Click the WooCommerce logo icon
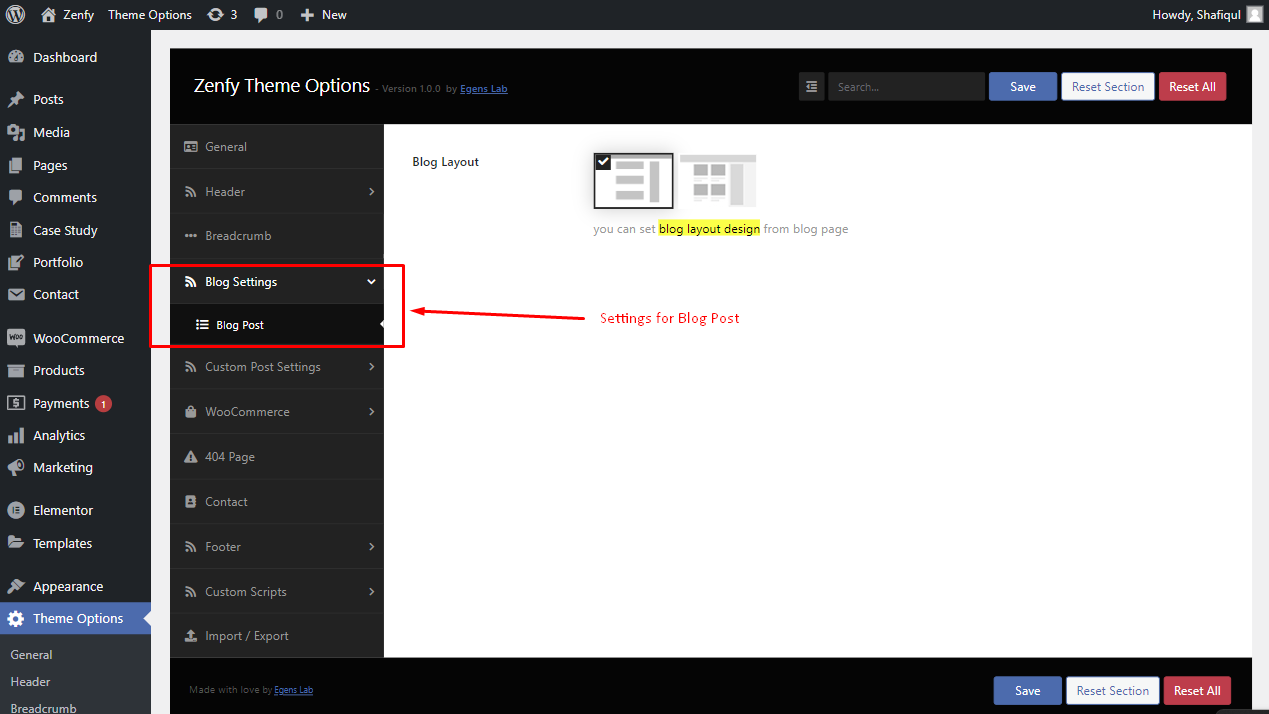 16,338
